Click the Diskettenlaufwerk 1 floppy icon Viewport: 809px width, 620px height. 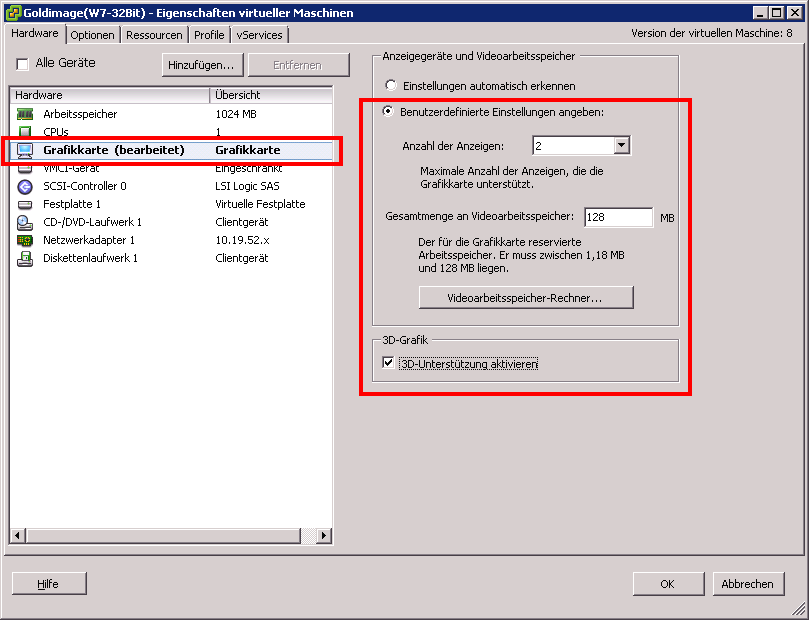coord(25,258)
